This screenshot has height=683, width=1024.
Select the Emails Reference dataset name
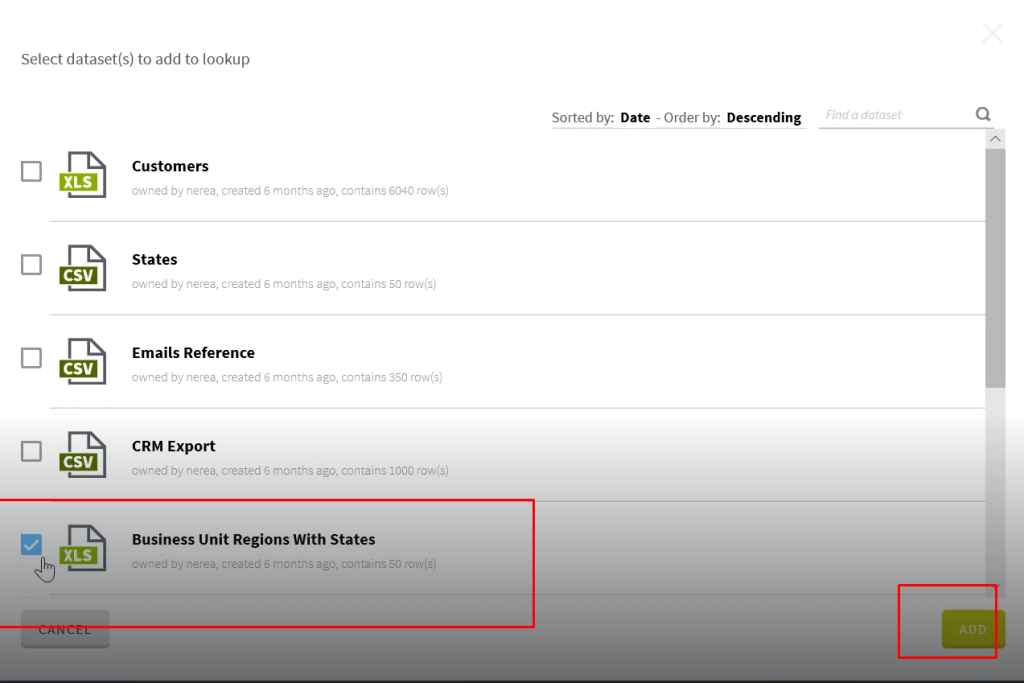coord(193,353)
